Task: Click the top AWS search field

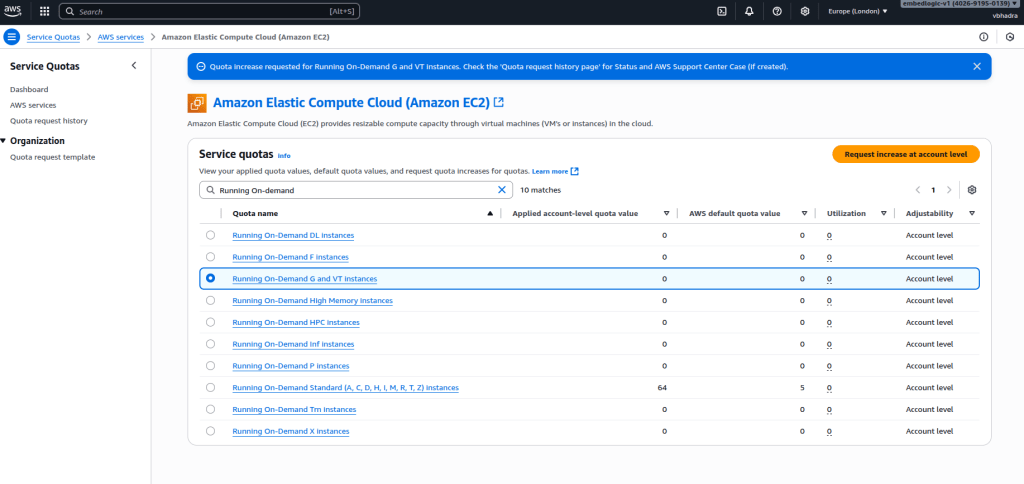Action: coord(200,11)
